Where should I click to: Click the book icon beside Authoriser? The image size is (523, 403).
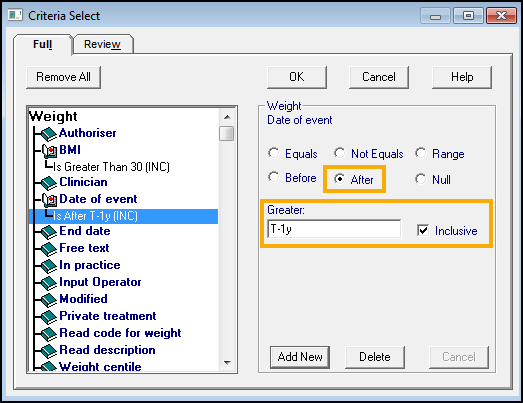coord(49,134)
